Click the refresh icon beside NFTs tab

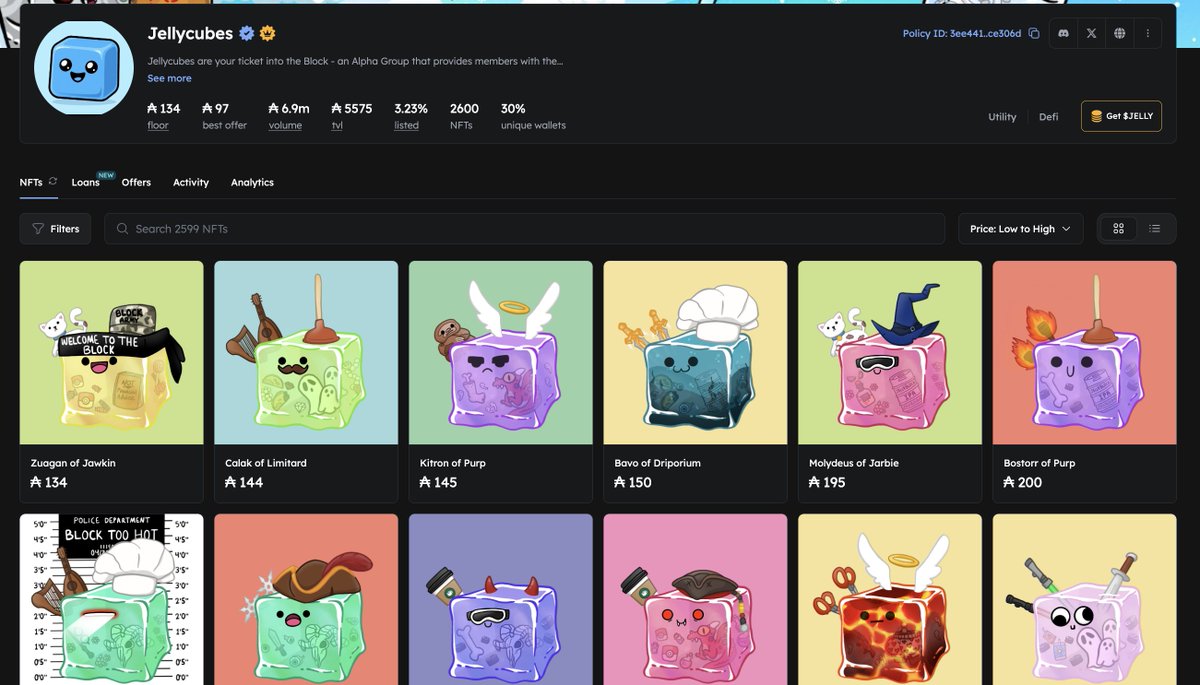click(53, 181)
